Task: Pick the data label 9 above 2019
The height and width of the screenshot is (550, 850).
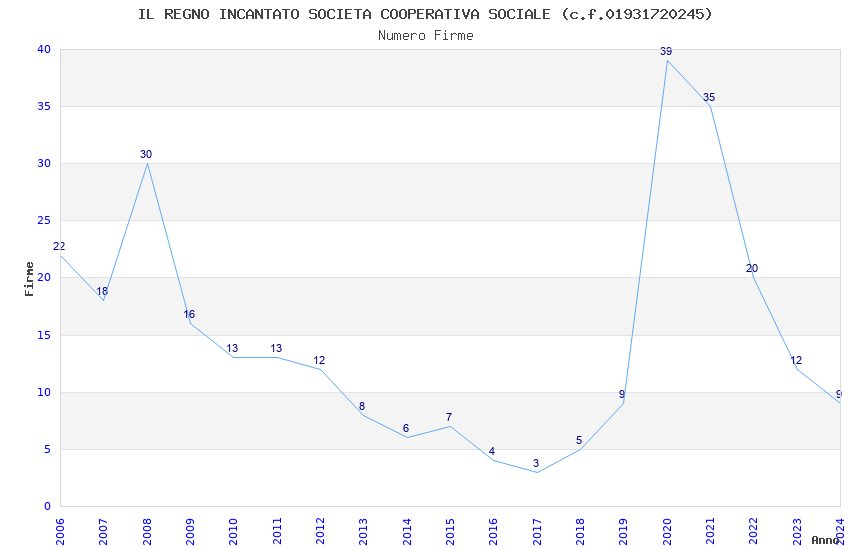Action: [x=622, y=394]
